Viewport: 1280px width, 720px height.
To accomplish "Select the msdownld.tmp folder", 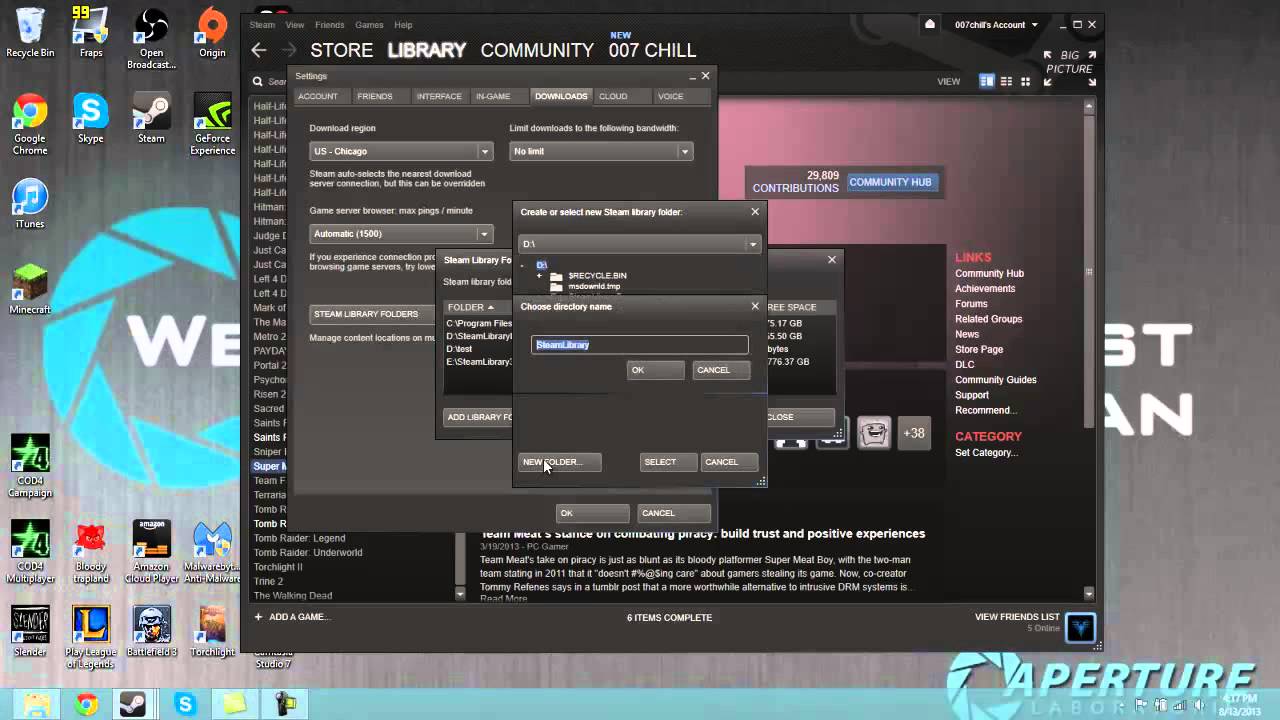I will 594,286.
